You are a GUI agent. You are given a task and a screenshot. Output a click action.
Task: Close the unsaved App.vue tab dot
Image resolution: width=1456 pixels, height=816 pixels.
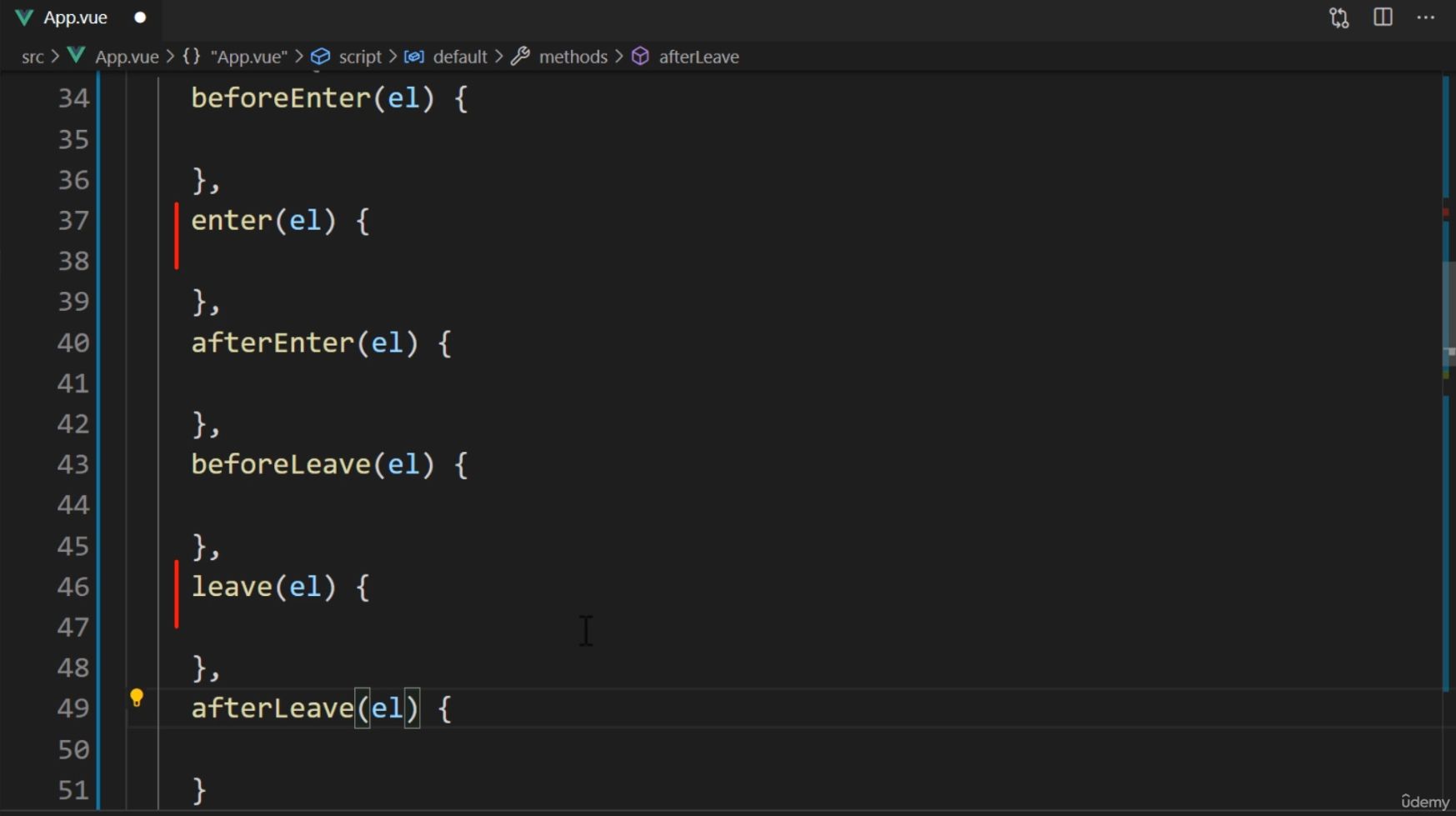tap(140, 18)
